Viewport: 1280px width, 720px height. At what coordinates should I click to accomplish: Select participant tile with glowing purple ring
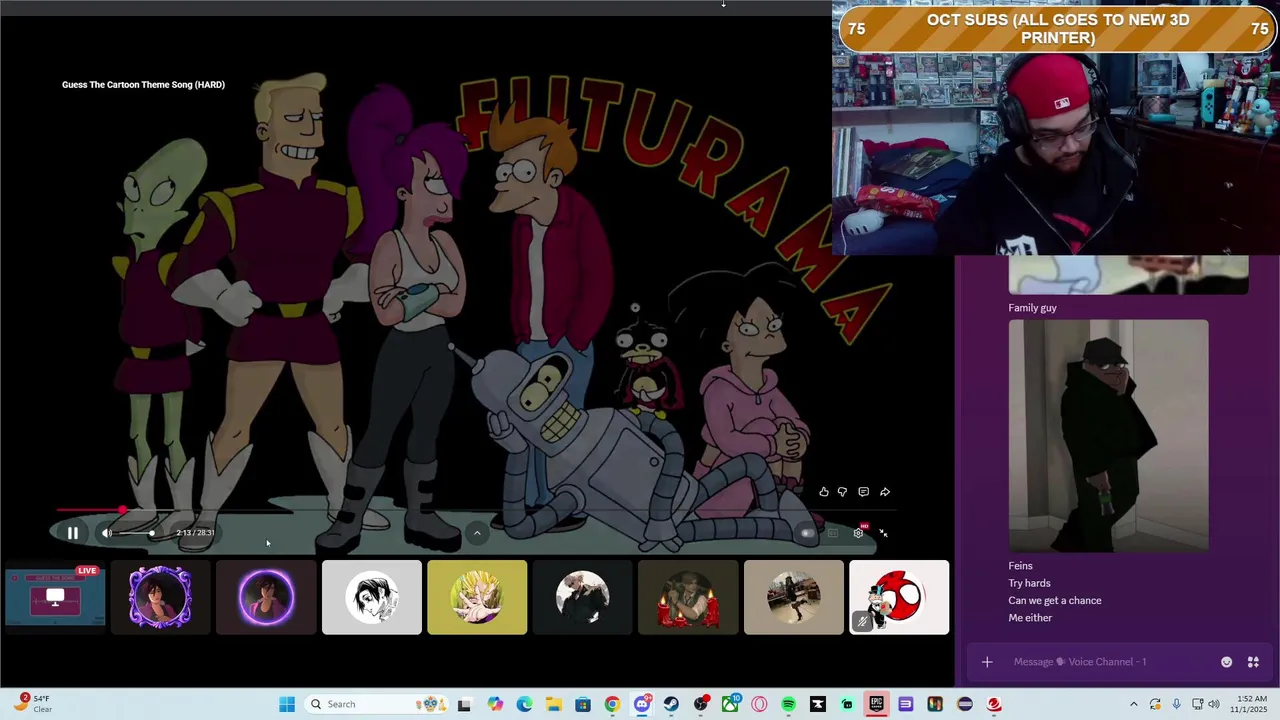point(266,597)
